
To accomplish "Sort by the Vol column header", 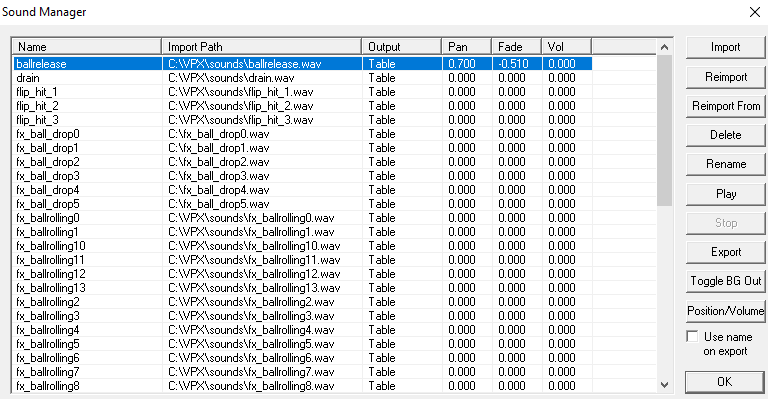I will click(x=567, y=47).
